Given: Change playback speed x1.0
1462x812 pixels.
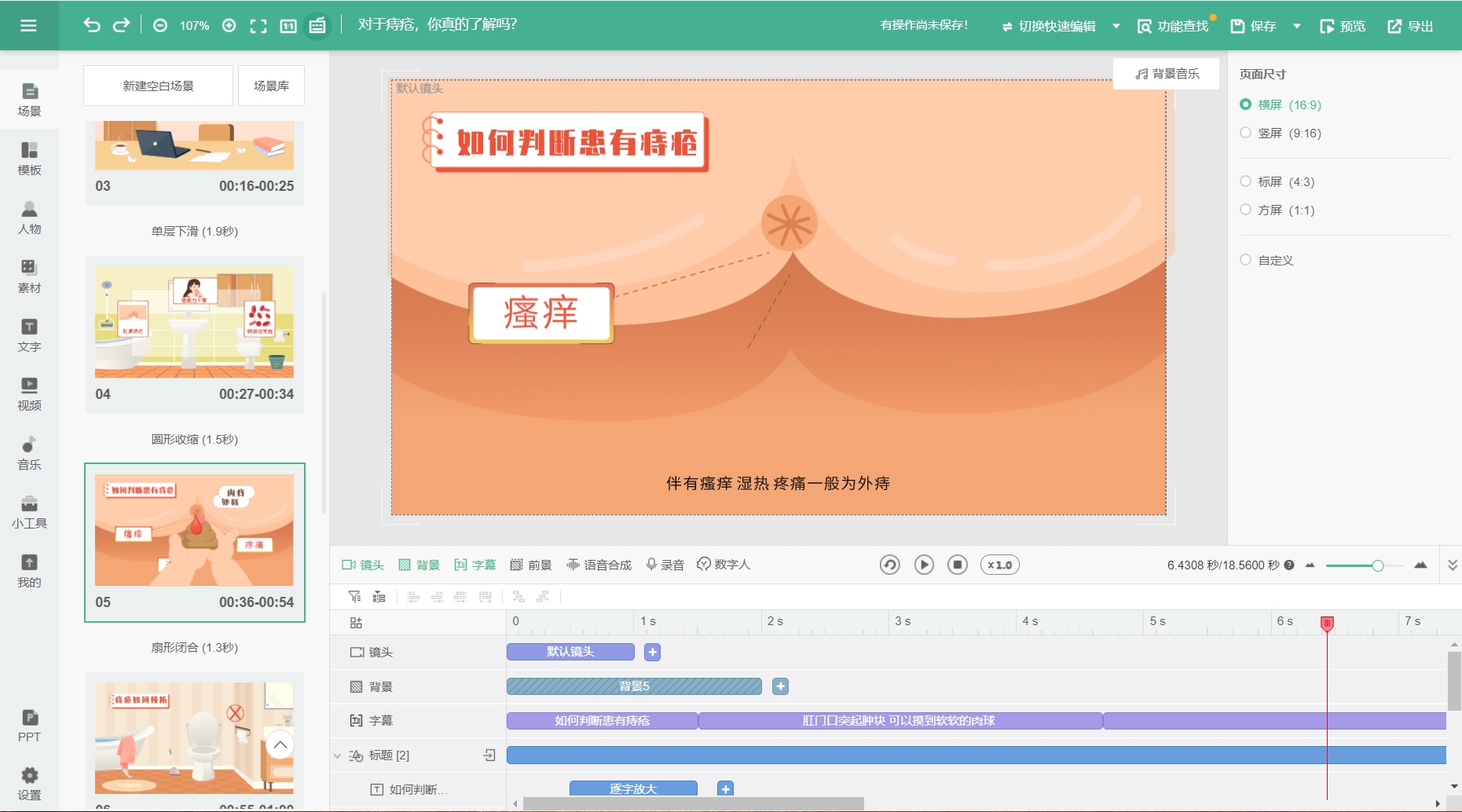Looking at the screenshot, I should pos(999,565).
